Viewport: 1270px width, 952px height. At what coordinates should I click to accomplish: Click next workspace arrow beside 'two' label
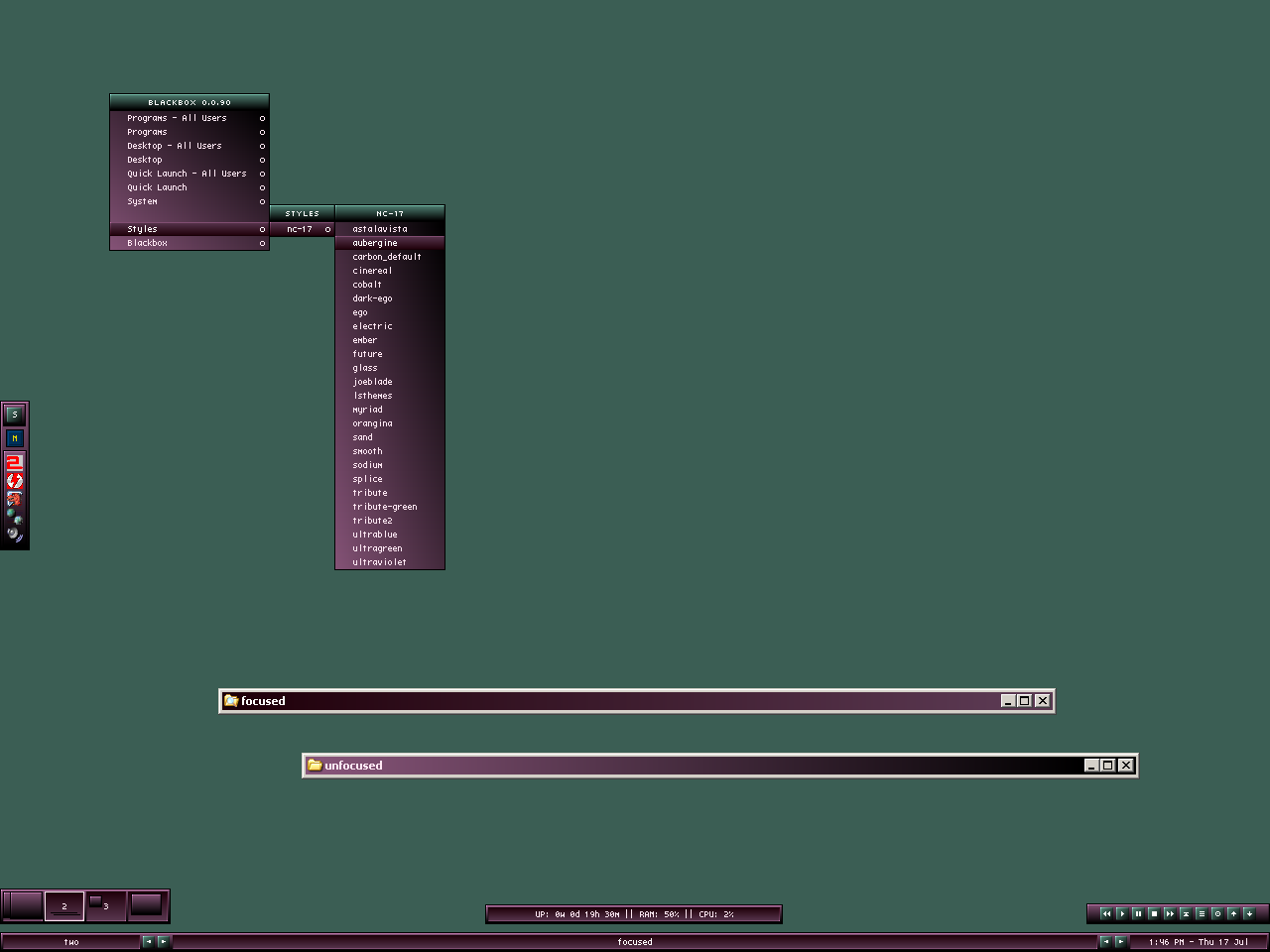[164, 942]
